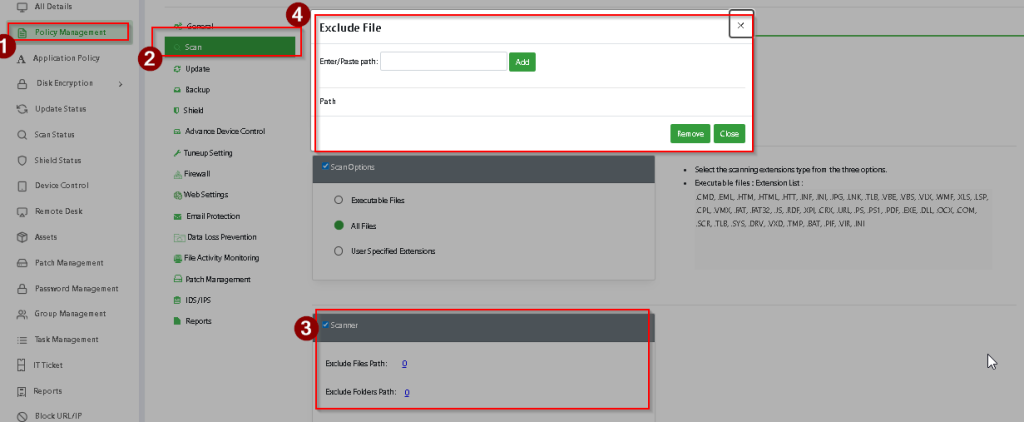Screen dimensions: 1024x422
Task: Toggle the Scanner section checkbox
Action: [325, 325]
